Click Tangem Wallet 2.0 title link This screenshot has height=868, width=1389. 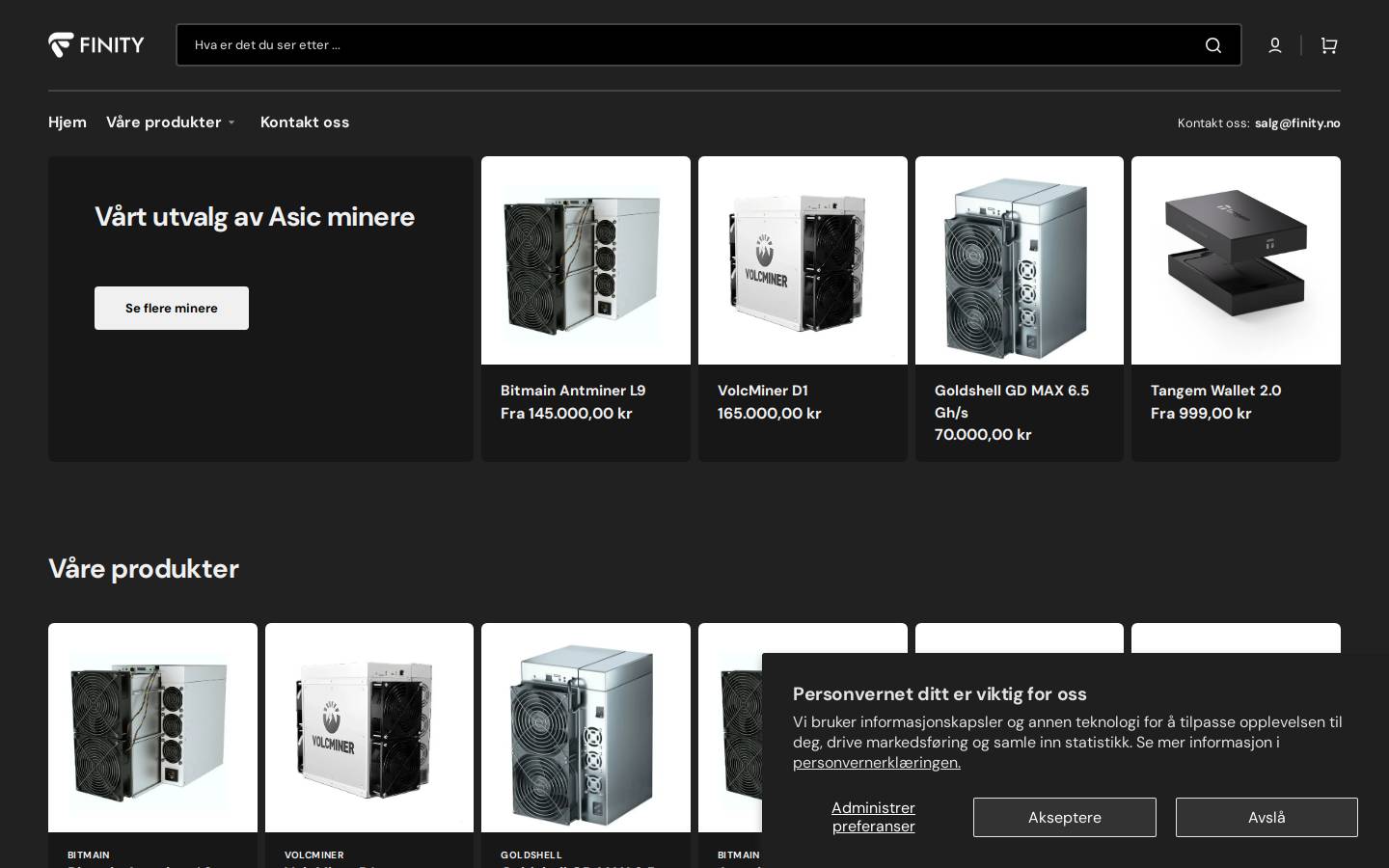tap(1216, 391)
